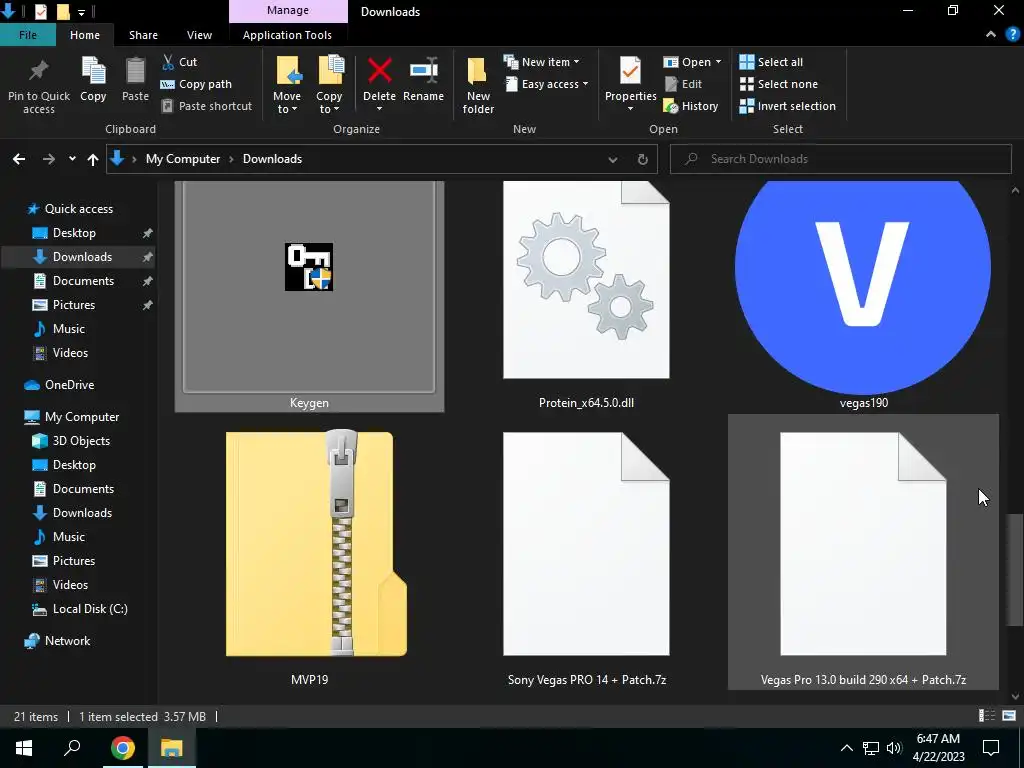Open the pinned Downloads under Quick access
Image resolution: width=1024 pixels, height=768 pixels.
tap(82, 257)
